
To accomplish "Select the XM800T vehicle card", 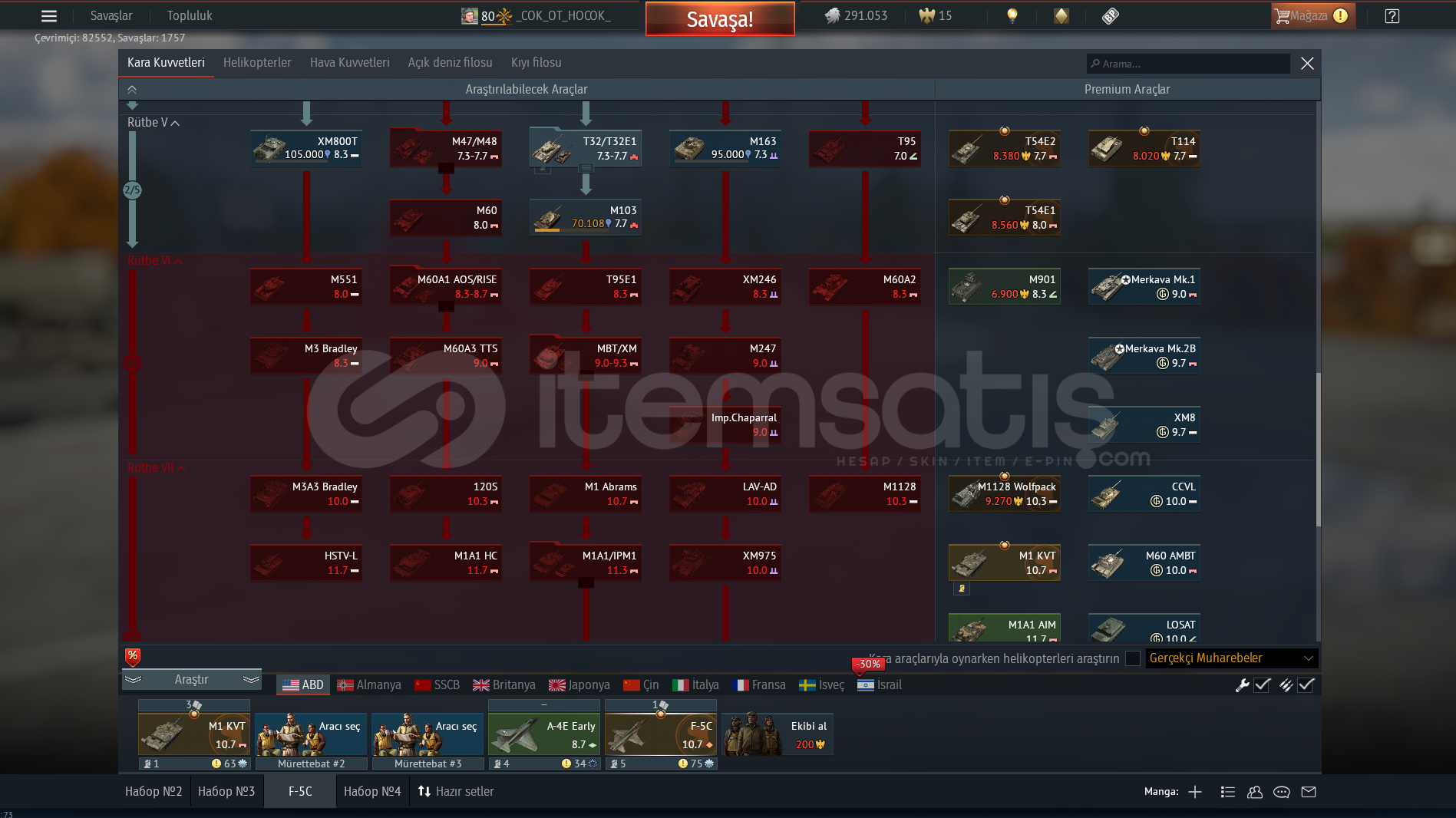I will tap(306, 148).
